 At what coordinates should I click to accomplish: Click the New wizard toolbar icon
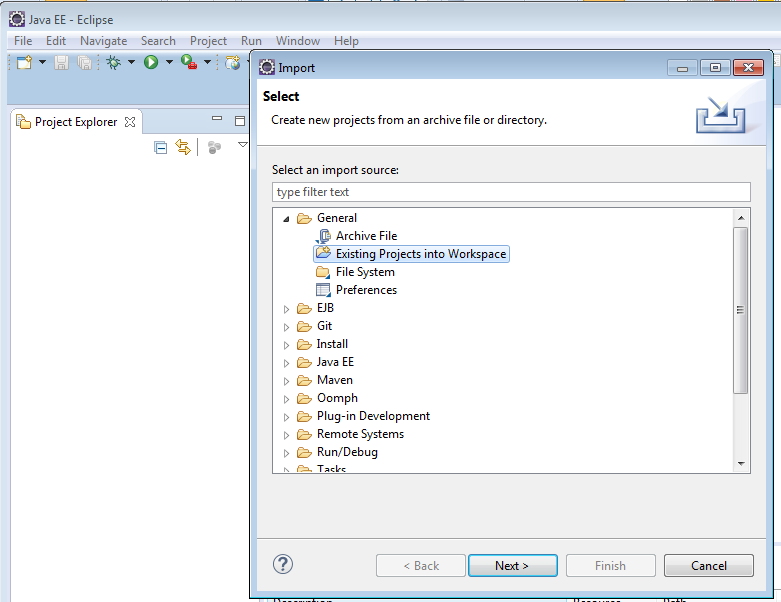pos(24,62)
